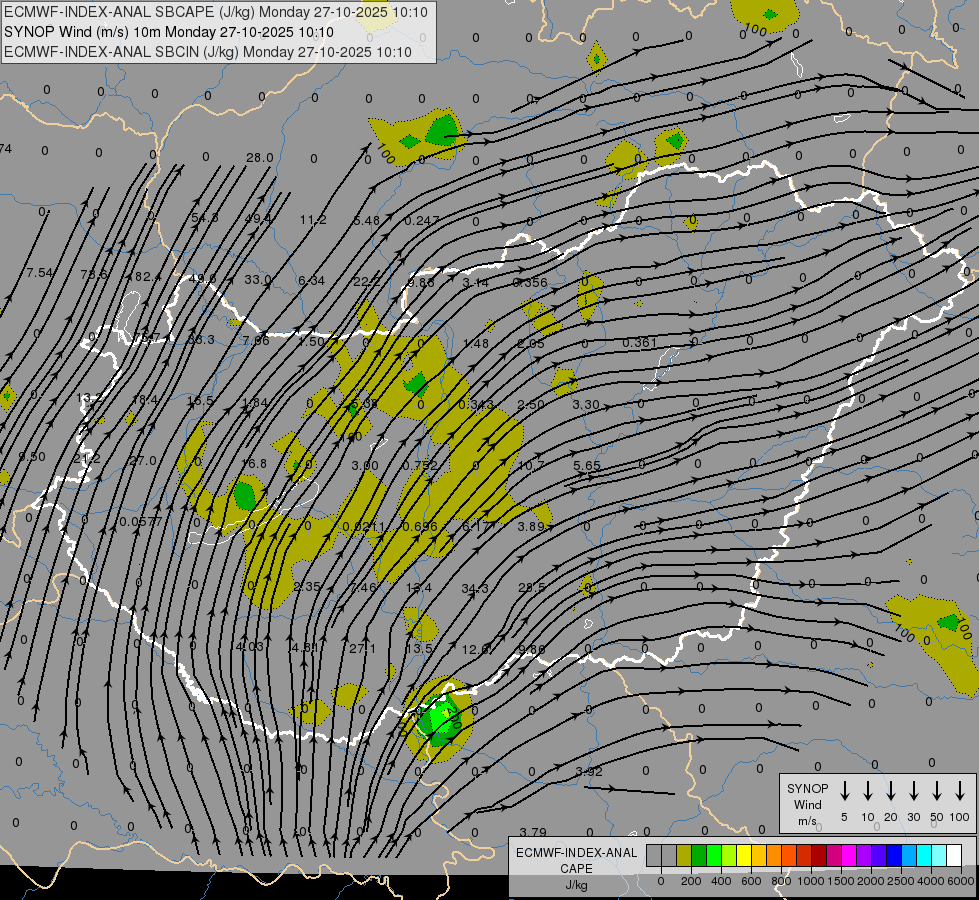
Task: Click the J/kg unit label in legend
Action: tap(576, 885)
